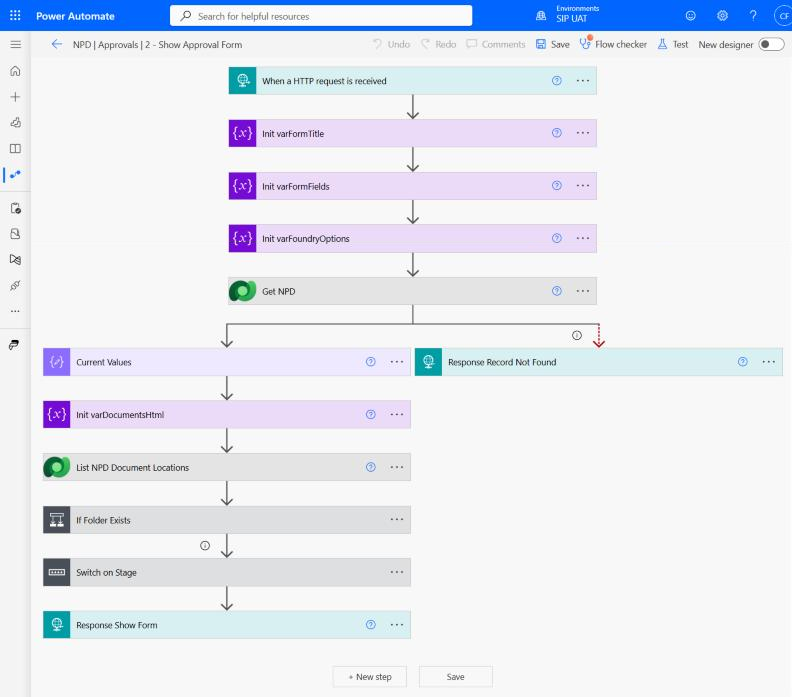Viewport: 792px width, 697px height.
Task: Toggle the New designer switch
Action: point(771,44)
